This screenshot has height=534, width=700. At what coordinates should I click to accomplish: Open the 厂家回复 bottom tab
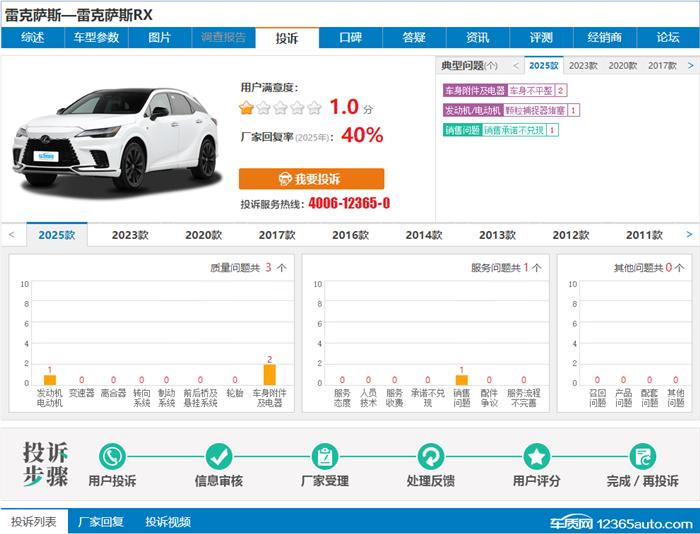(101, 521)
